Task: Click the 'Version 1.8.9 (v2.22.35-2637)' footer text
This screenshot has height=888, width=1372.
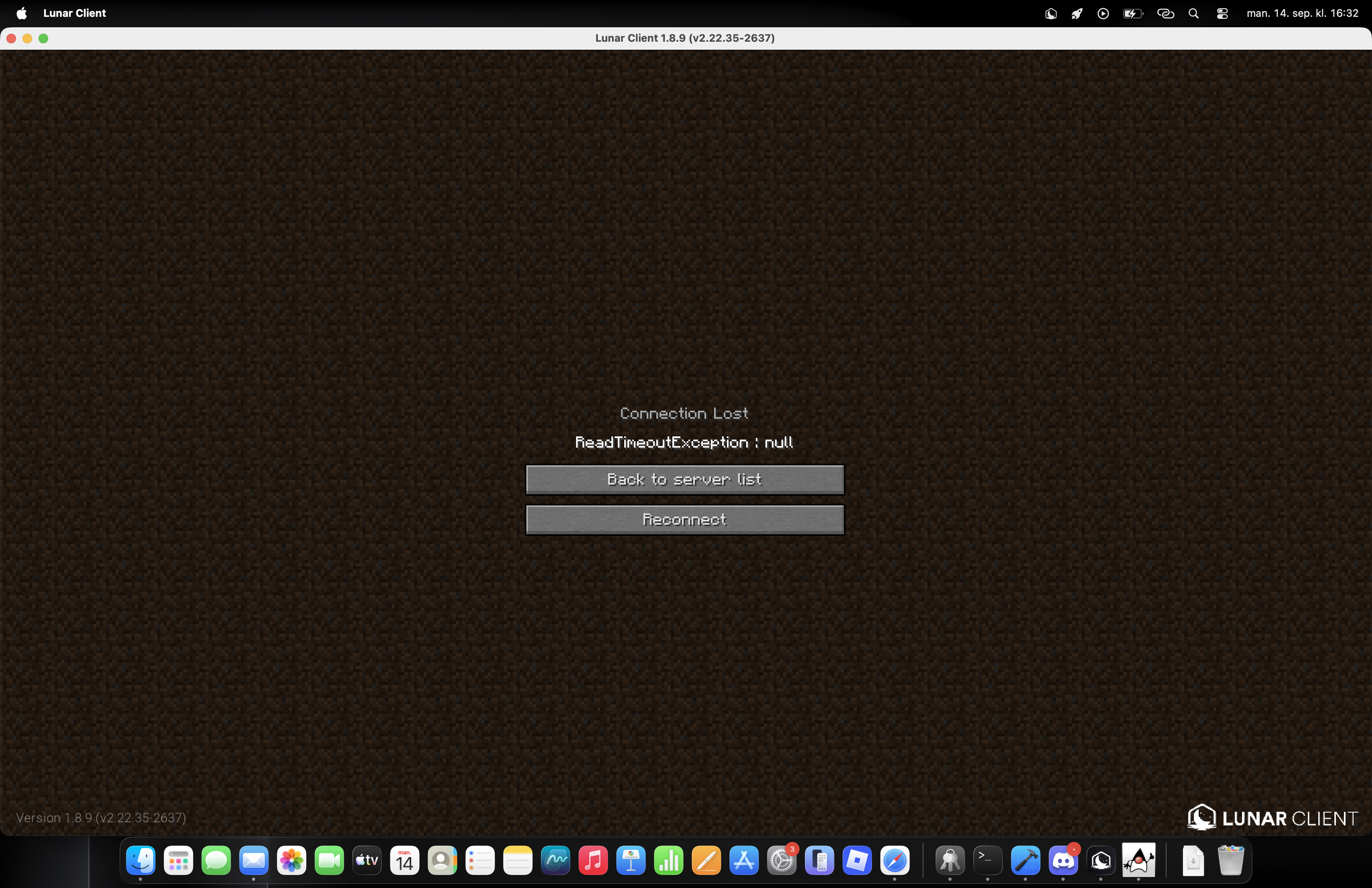Action: [x=101, y=818]
